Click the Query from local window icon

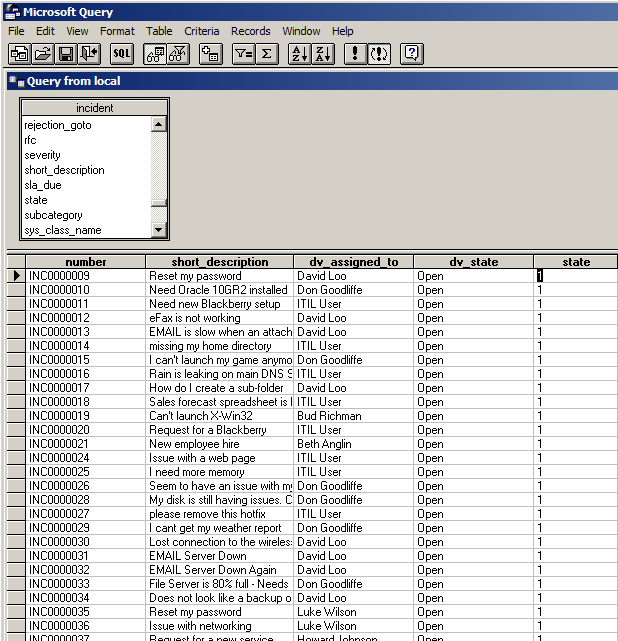coord(17,81)
